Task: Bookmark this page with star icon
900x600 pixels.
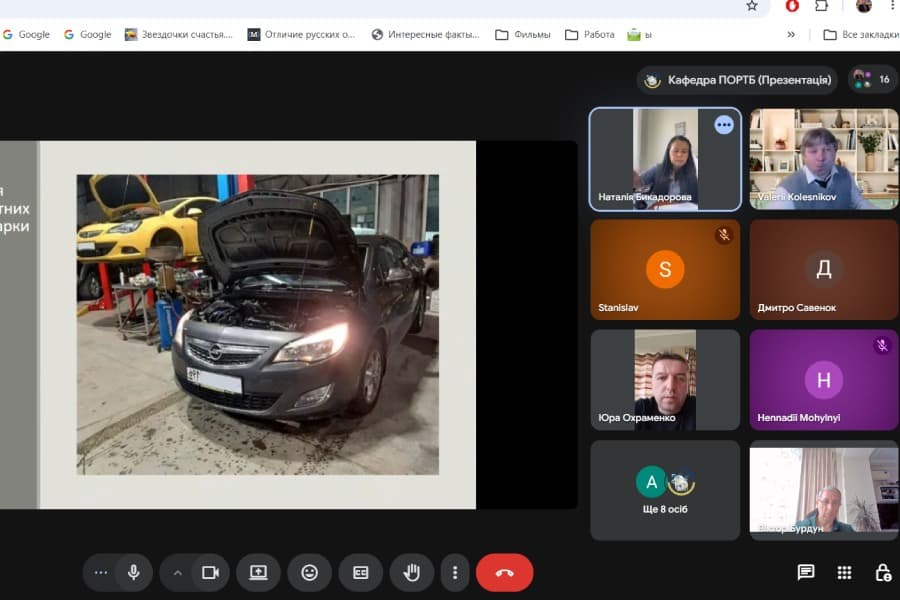Action: (x=752, y=6)
